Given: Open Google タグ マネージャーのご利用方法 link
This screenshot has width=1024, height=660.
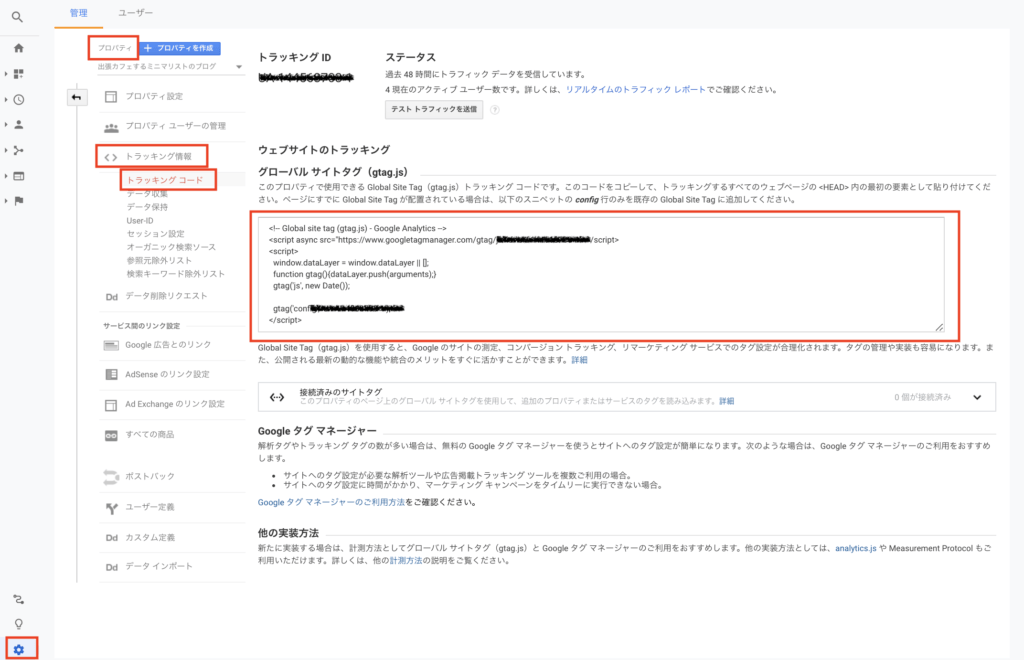Looking at the screenshot, I should pos(331,503).
